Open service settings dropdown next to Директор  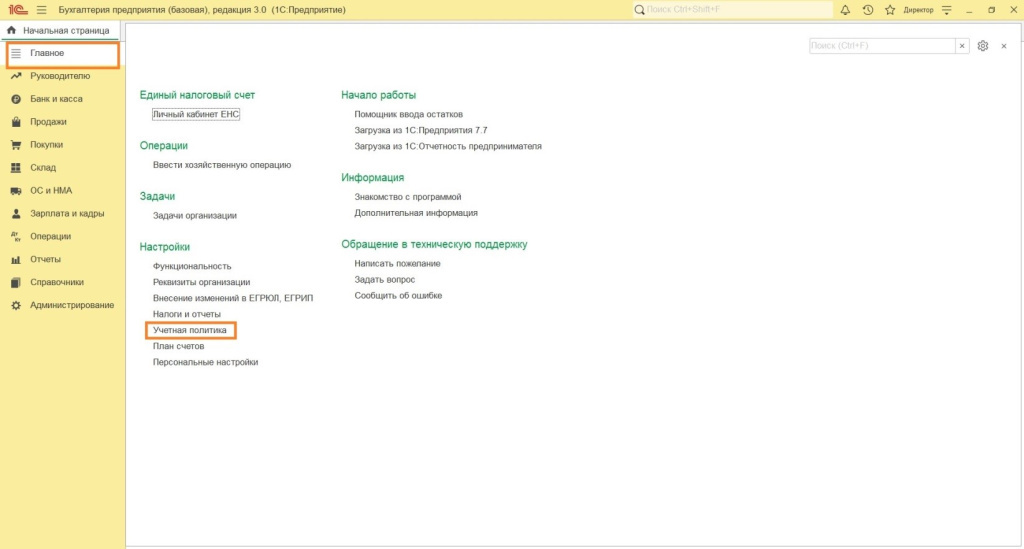(946, 10)
